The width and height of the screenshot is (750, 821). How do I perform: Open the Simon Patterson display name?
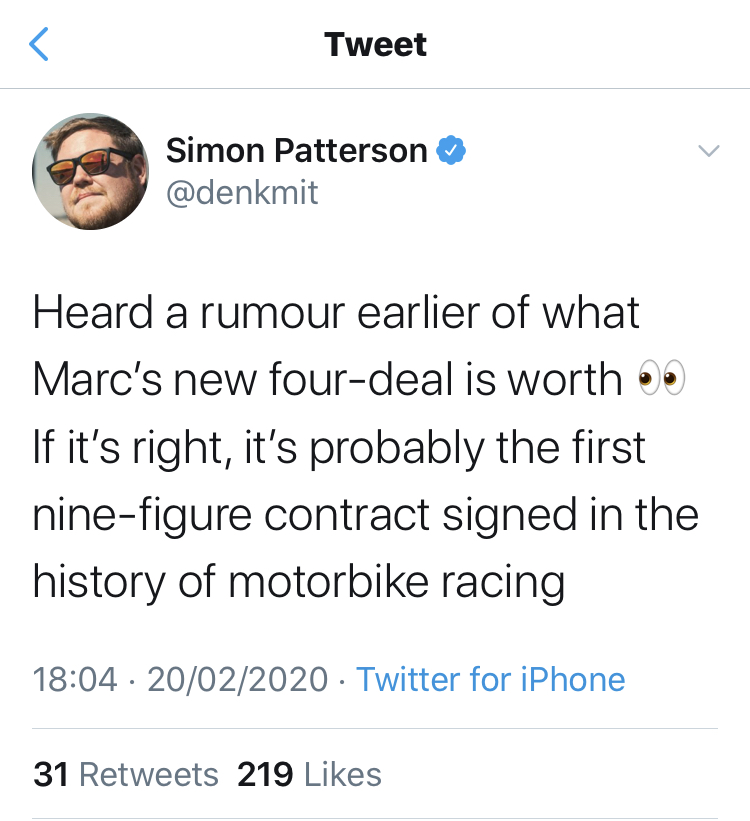[x=296, y=150]
